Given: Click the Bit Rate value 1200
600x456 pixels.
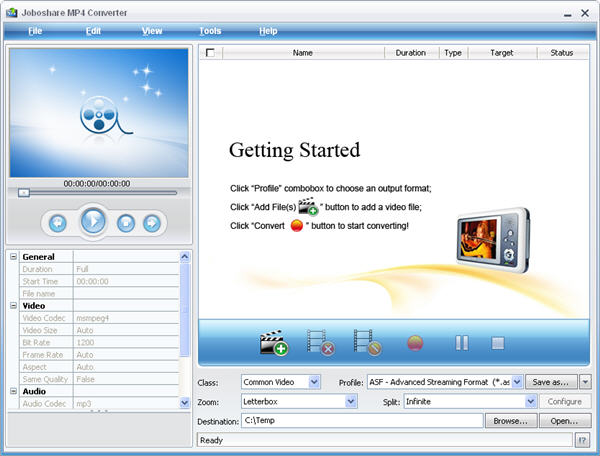Looking at the screenshot, I should tap(85, 342).
